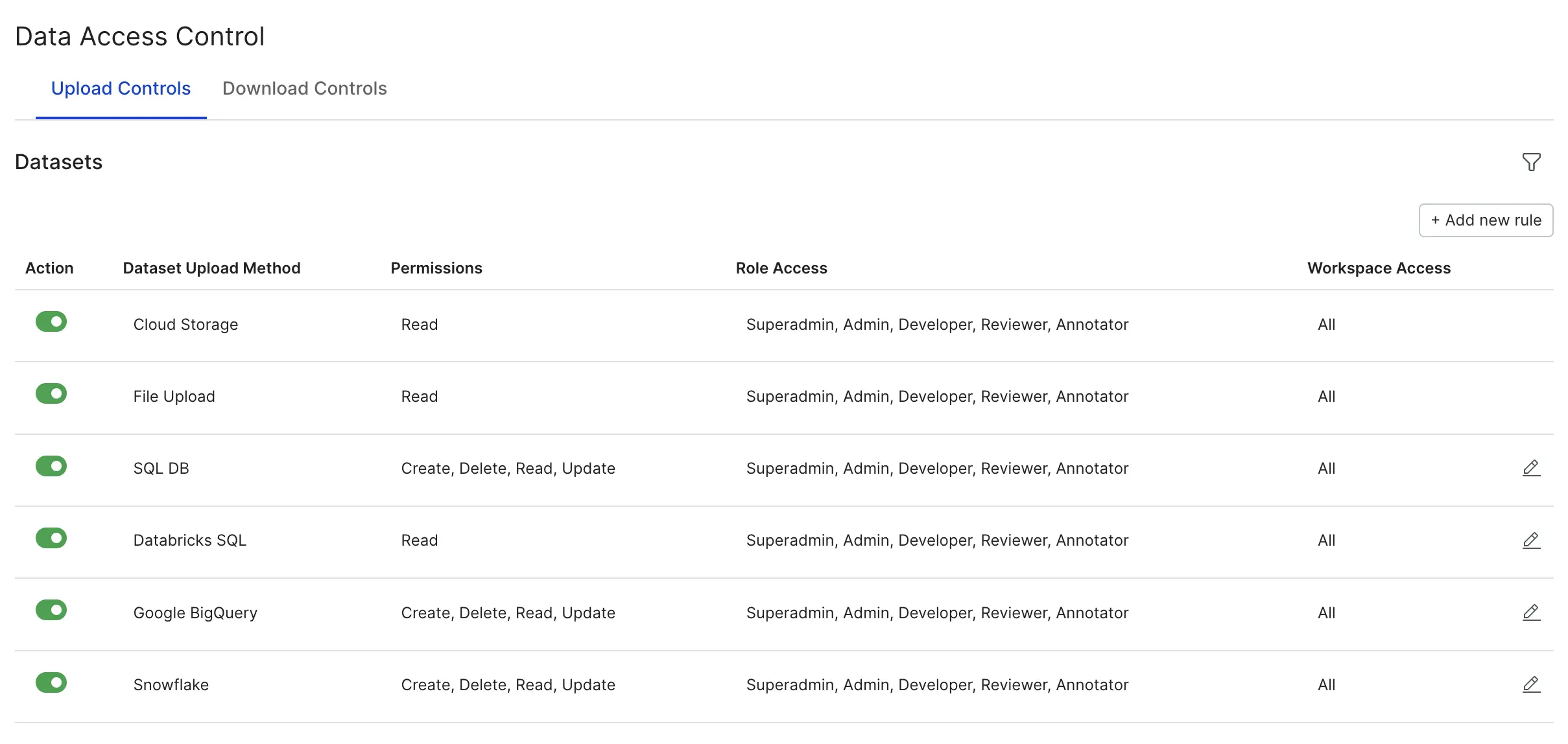Select the Google BigQuery permissions cell
Screen dimensions: 1568x744
coord(508,613)
